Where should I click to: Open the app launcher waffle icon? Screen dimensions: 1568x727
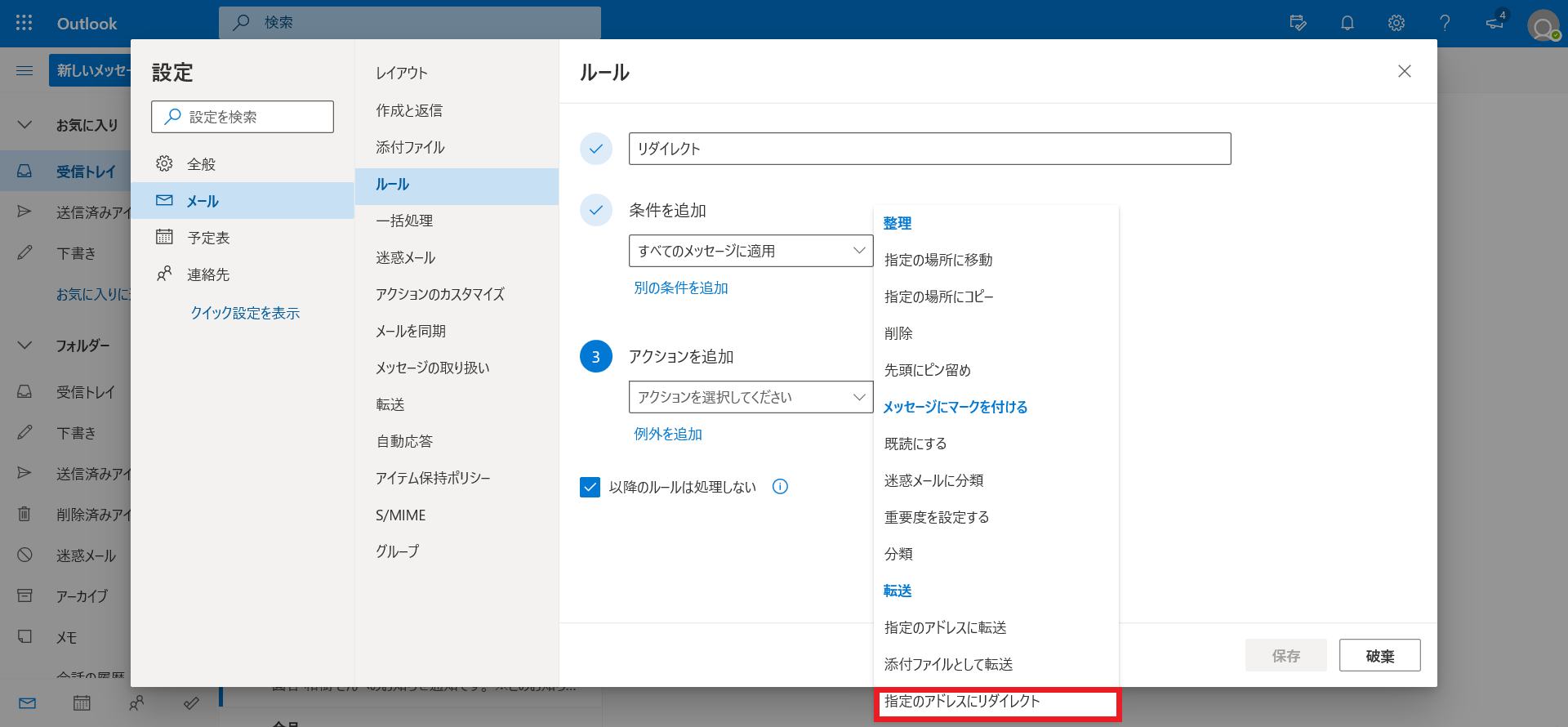pos(24,23)
